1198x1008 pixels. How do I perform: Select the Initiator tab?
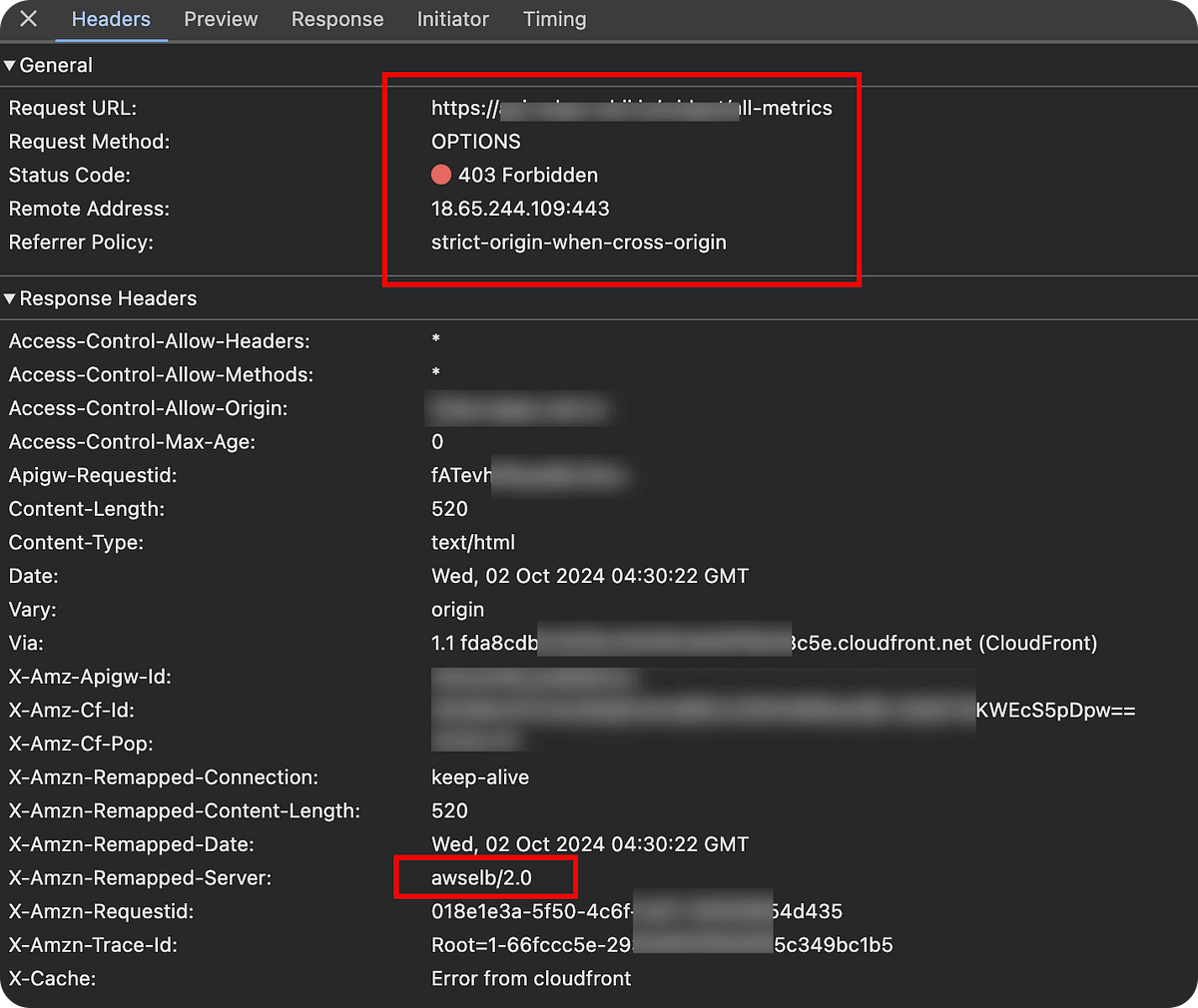452,18
